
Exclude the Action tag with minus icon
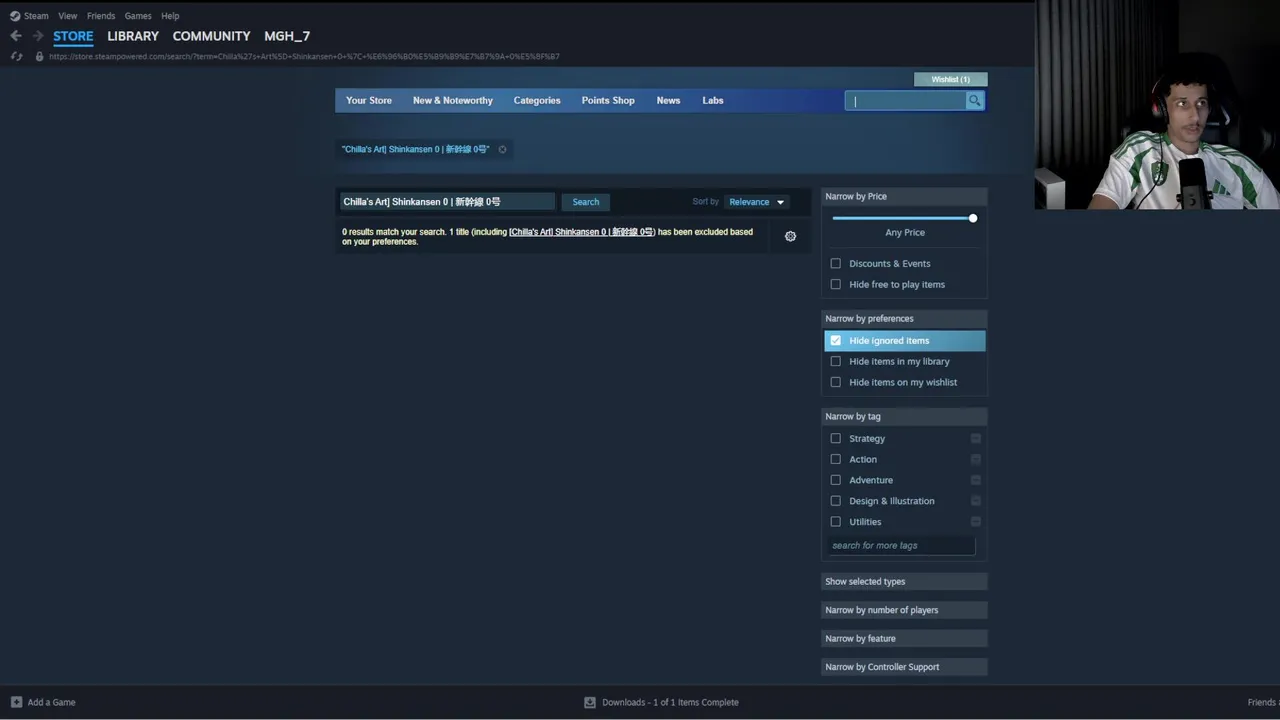click(976, 459)
